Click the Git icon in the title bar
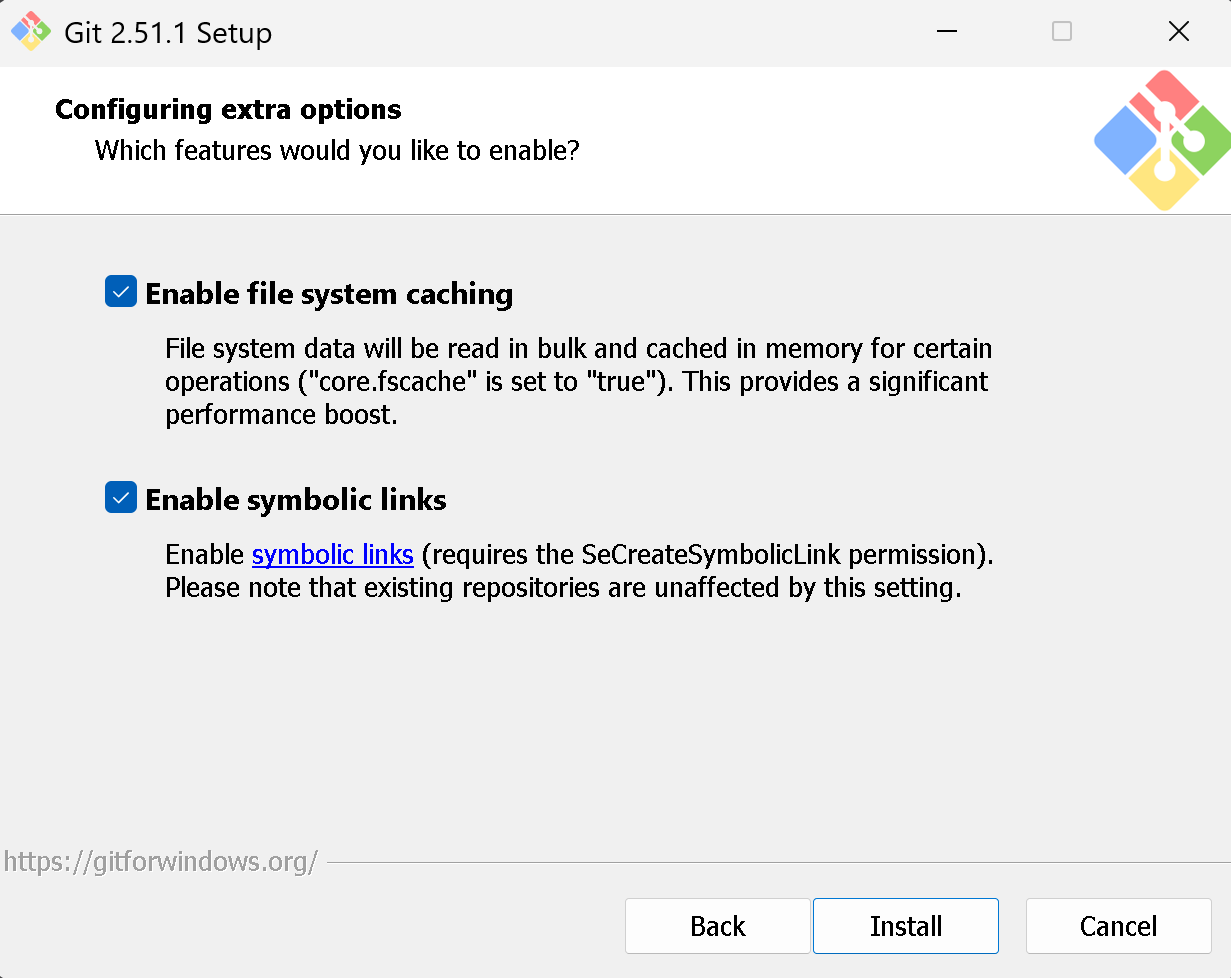 tap(31, 32)
